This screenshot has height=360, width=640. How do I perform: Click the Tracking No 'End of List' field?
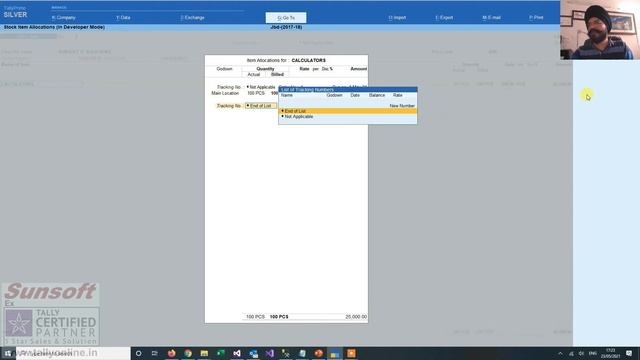point(260,106)
